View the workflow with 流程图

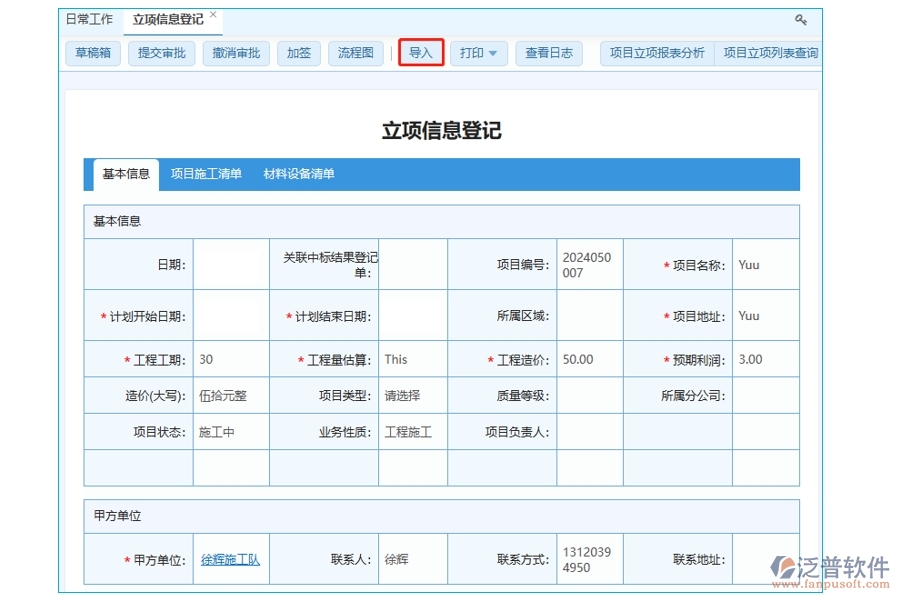tap(356, 53)
